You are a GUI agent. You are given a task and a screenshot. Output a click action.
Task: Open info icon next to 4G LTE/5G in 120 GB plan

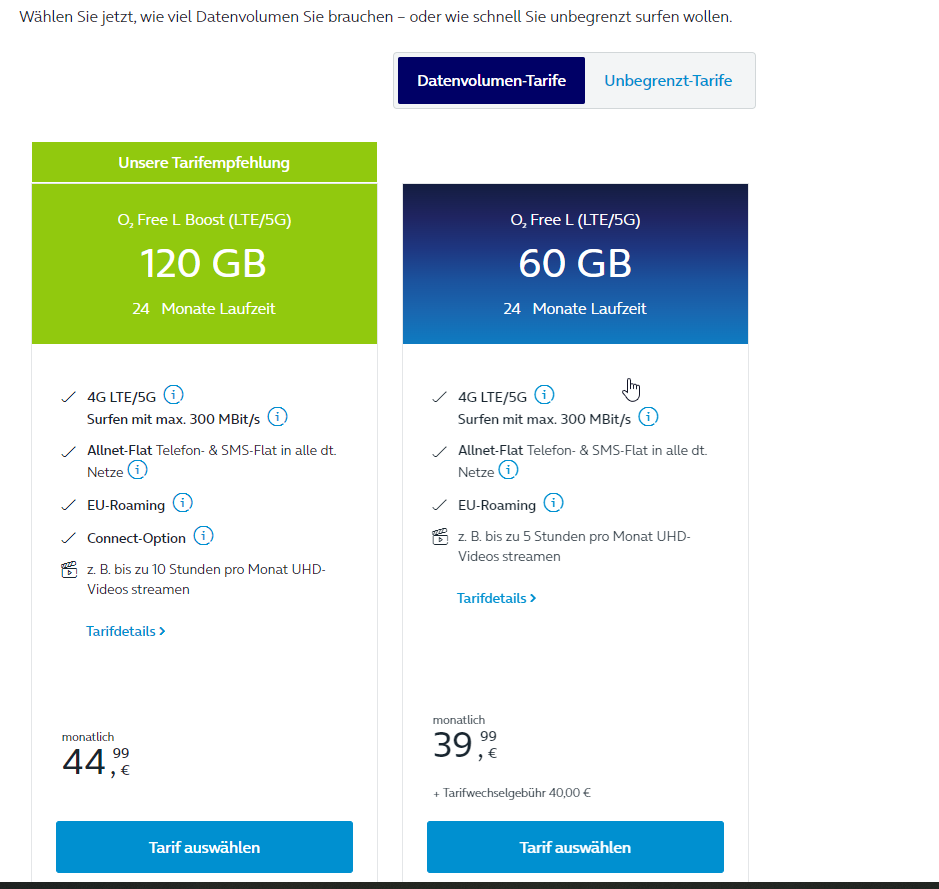[174, 395]
